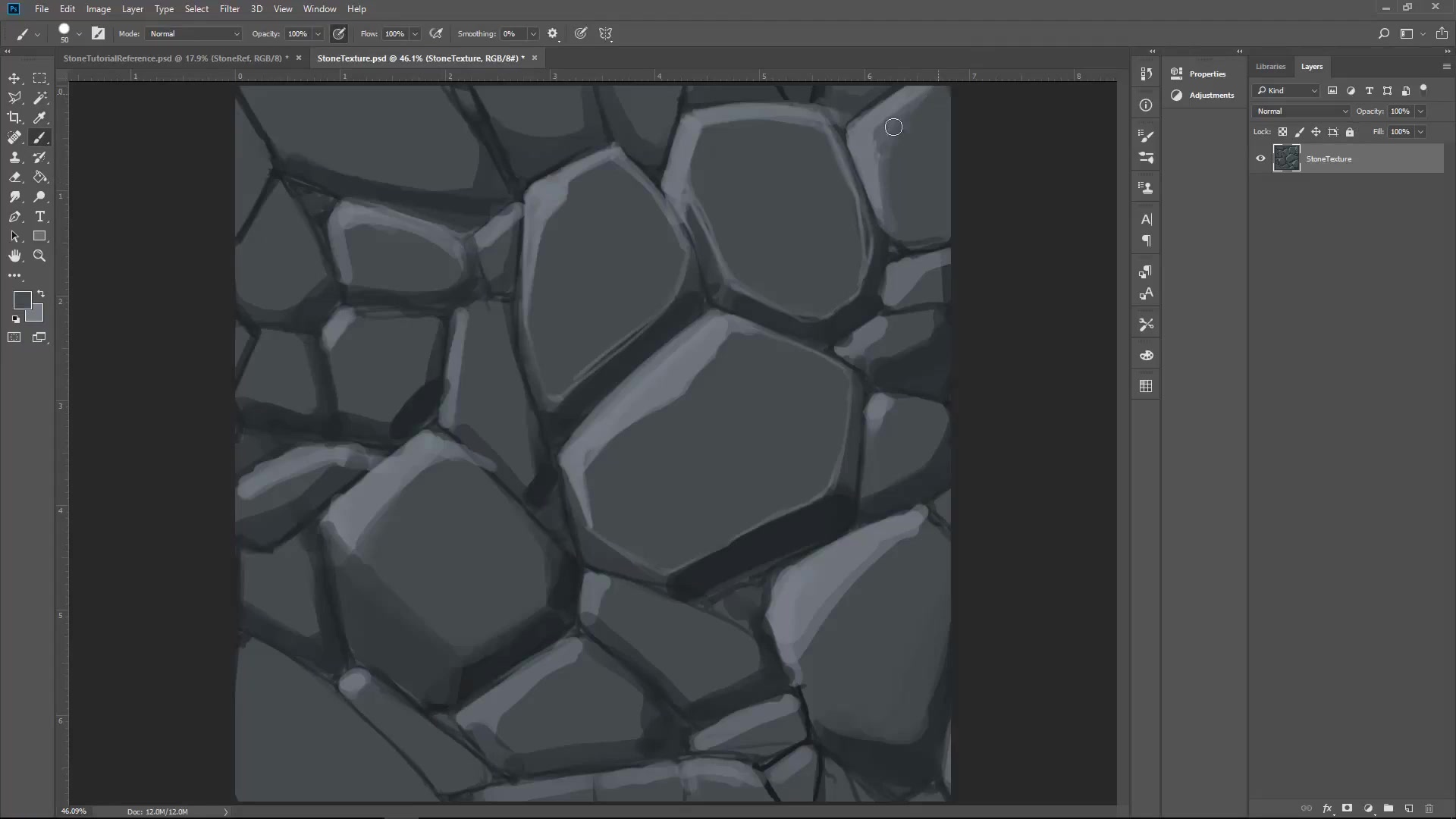Screen dimensions: 1456x819
Task: Click the Zoom tool
Action: pyautogui.click(x=40, y=256)
